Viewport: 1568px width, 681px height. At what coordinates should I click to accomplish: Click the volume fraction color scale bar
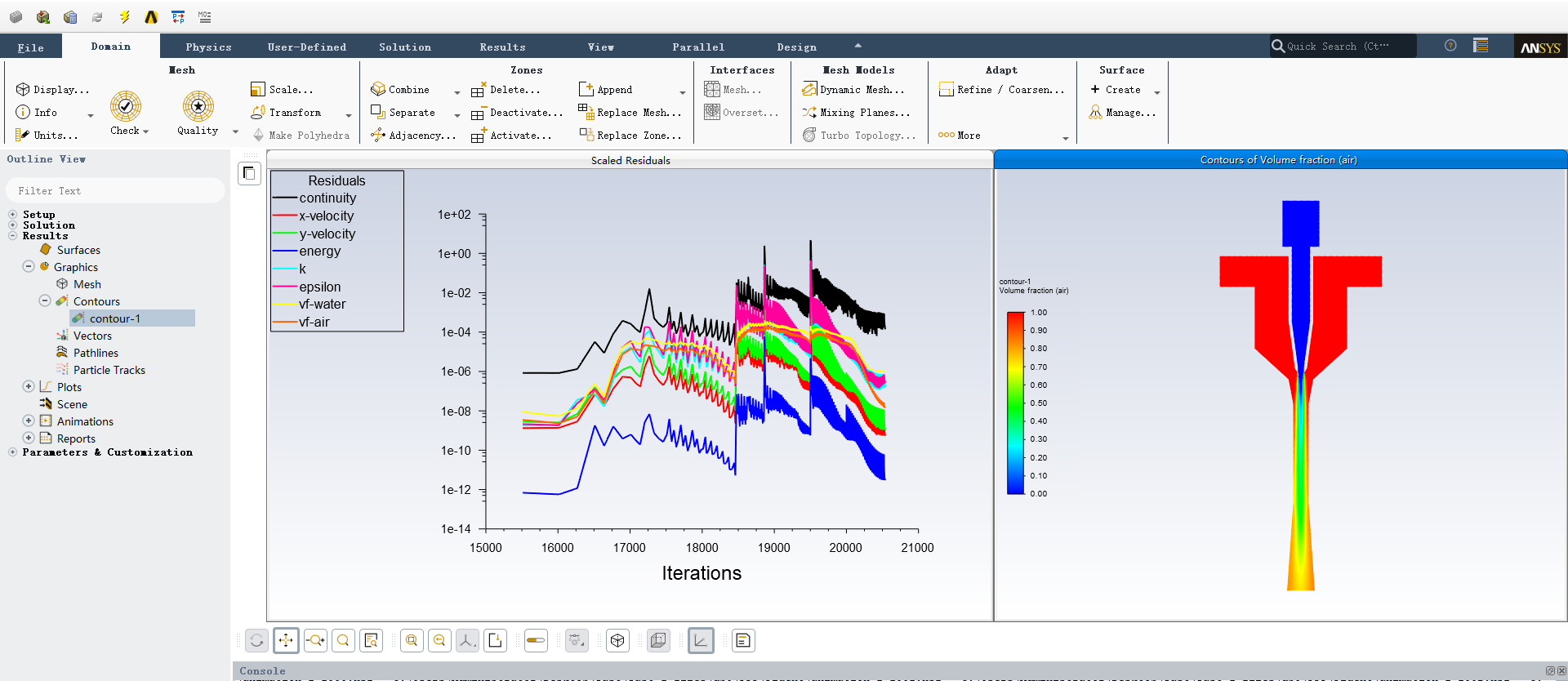pyautogui.click(x=1015, y=403)
